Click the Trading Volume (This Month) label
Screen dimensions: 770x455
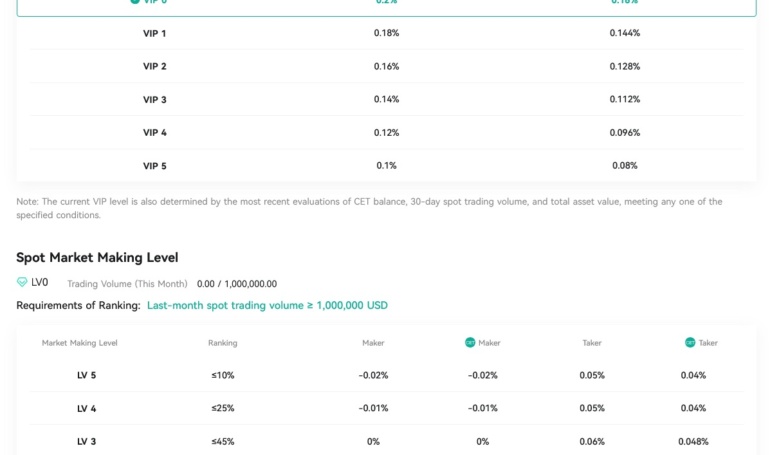point(127,284)
